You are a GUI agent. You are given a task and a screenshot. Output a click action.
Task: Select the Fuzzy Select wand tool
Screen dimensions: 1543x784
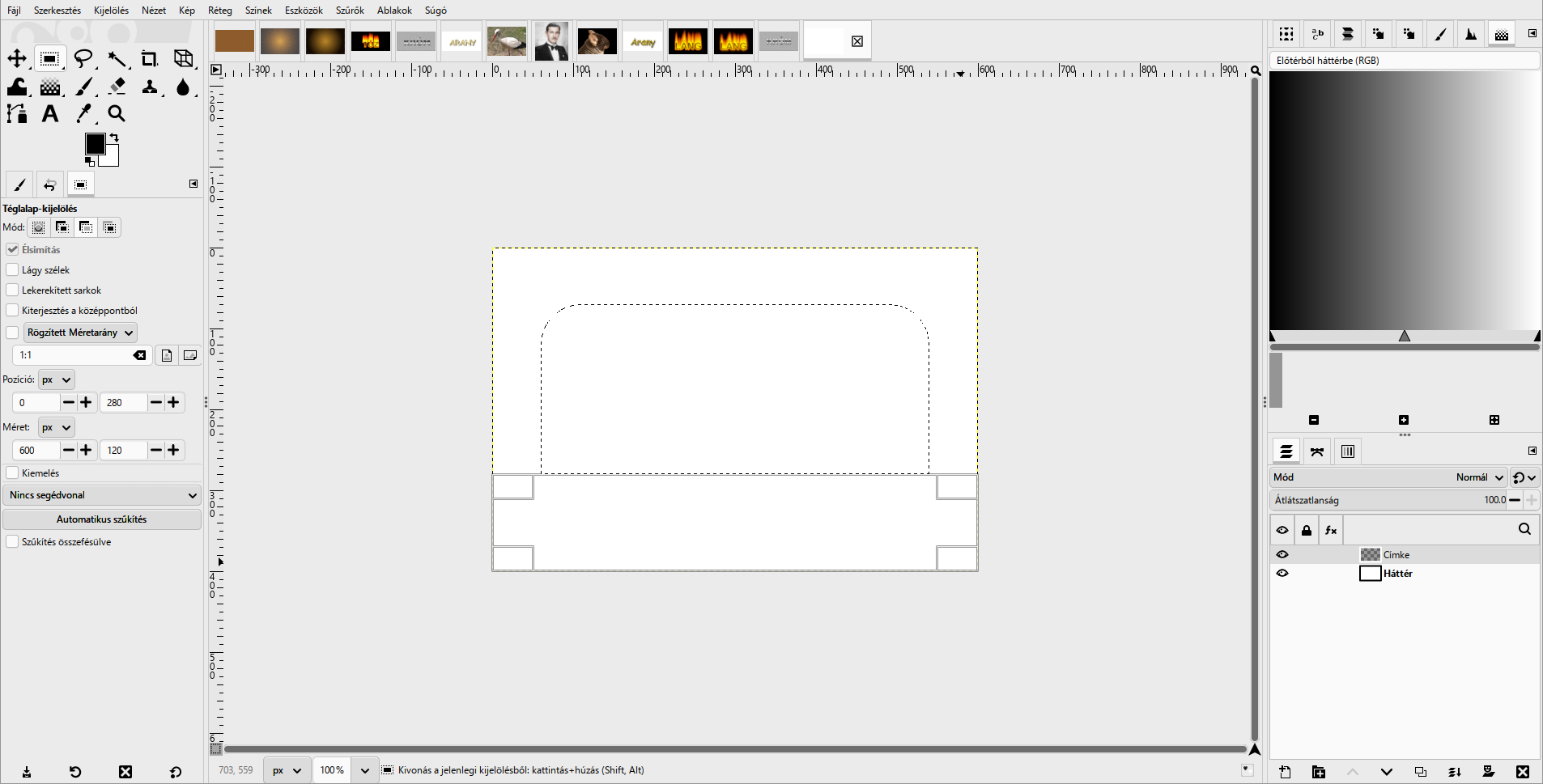[x=117, y=58]
